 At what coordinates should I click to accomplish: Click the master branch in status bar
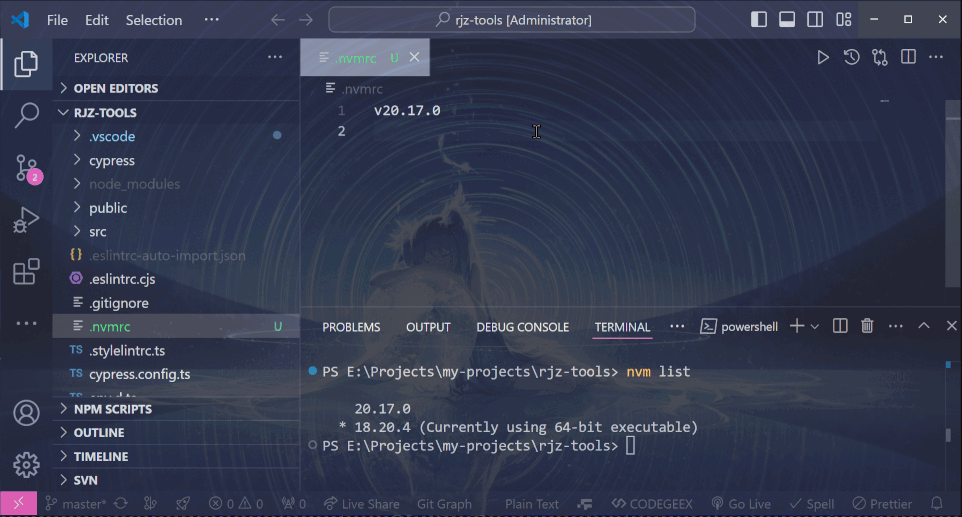point(76,504)
